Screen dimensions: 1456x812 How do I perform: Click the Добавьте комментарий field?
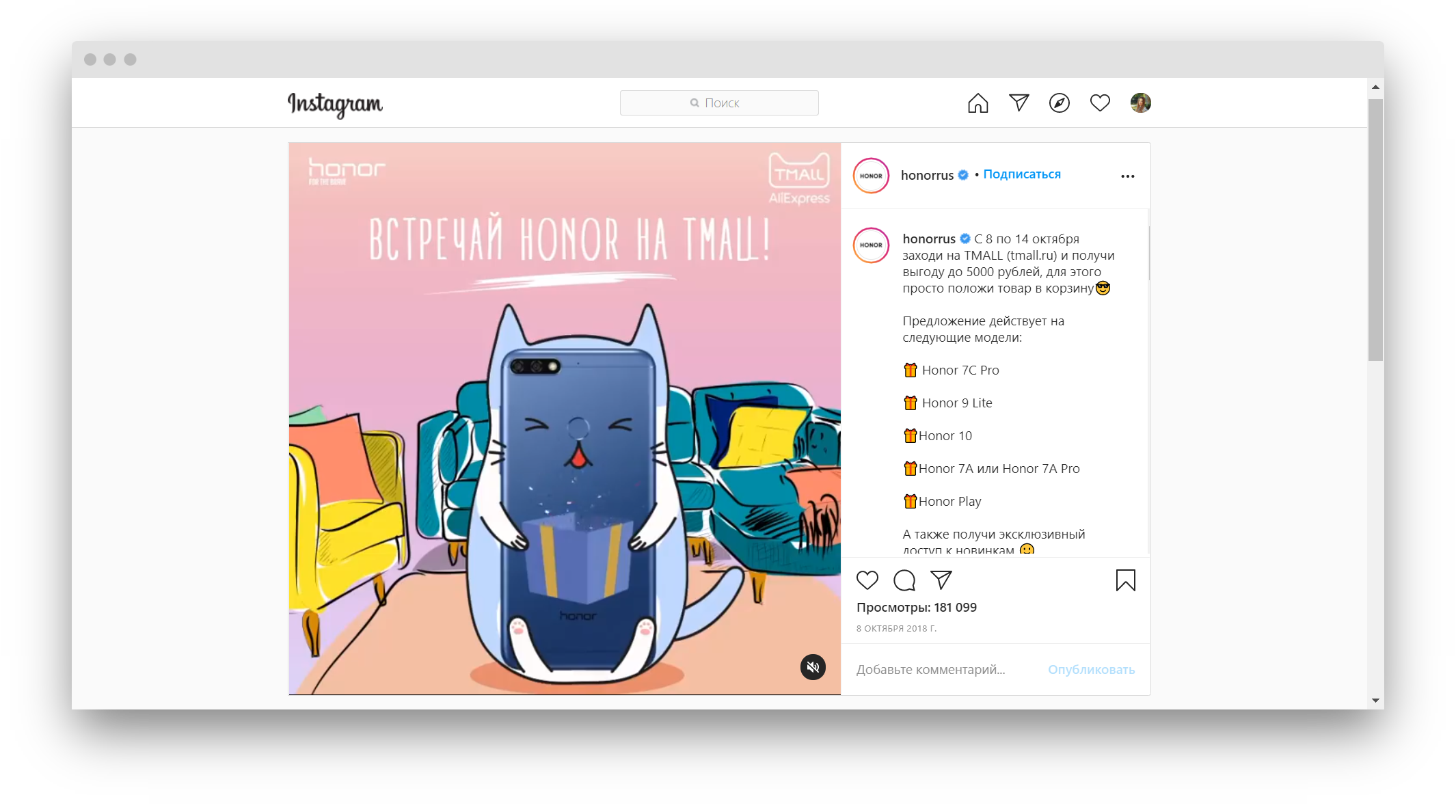point(931,669)
